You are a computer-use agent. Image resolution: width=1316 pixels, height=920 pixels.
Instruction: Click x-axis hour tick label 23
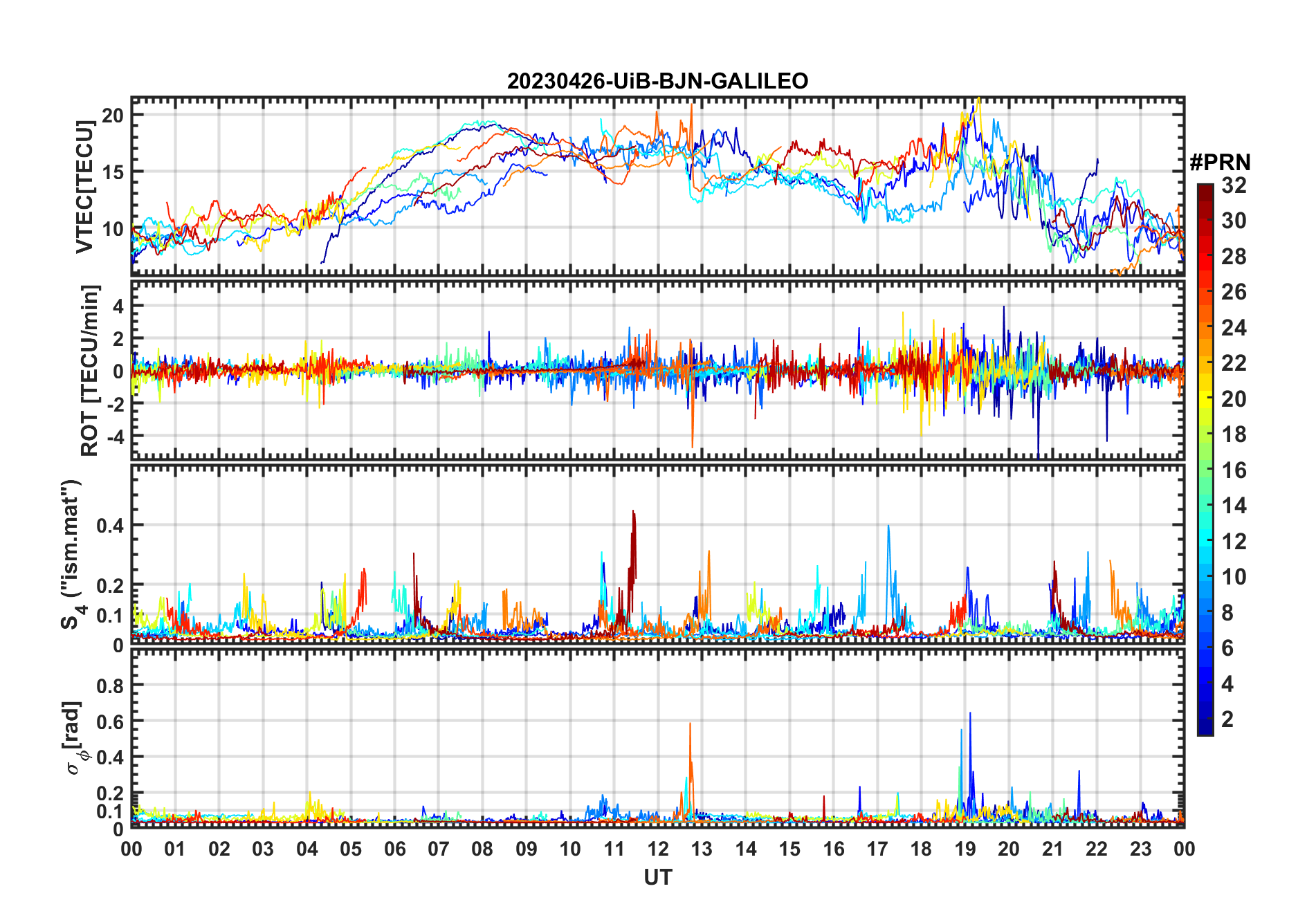[x=1140, y=849]
